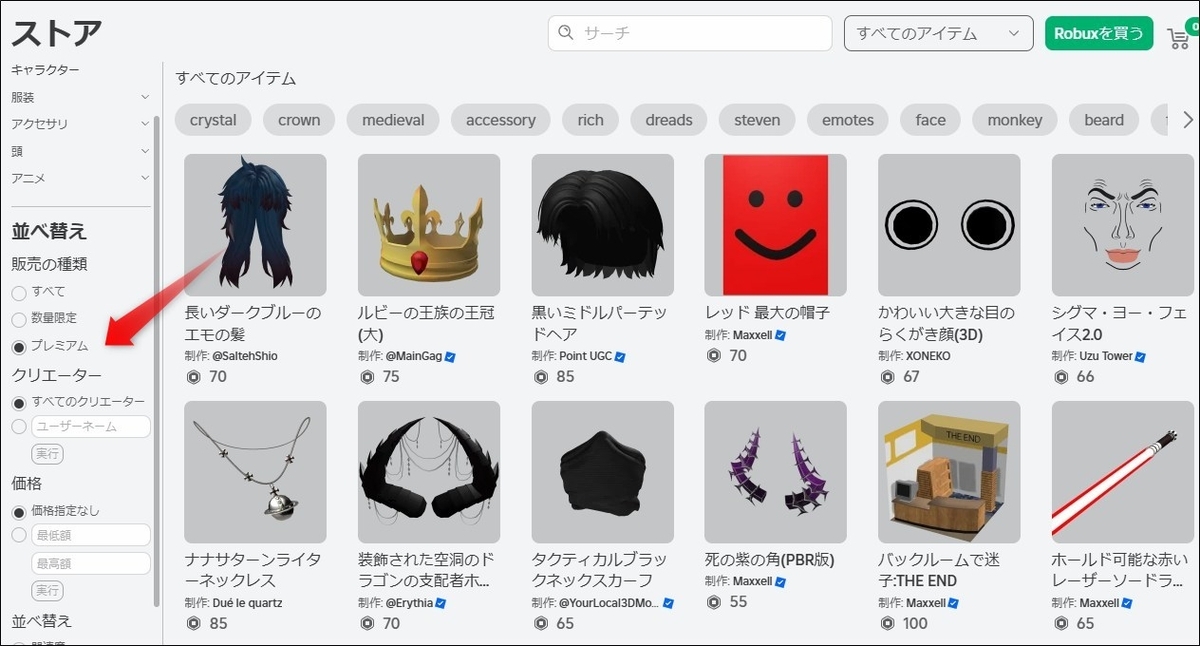This screenshot has width=1200, height=646.
Task: Open すべてのアイテム category dropdown
Action: click(938, 33)
